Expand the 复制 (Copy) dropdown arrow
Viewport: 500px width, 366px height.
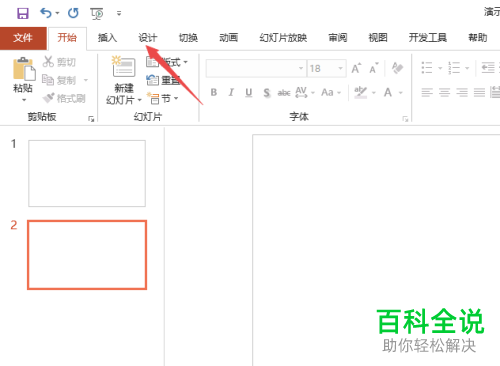tap(86, 80)
